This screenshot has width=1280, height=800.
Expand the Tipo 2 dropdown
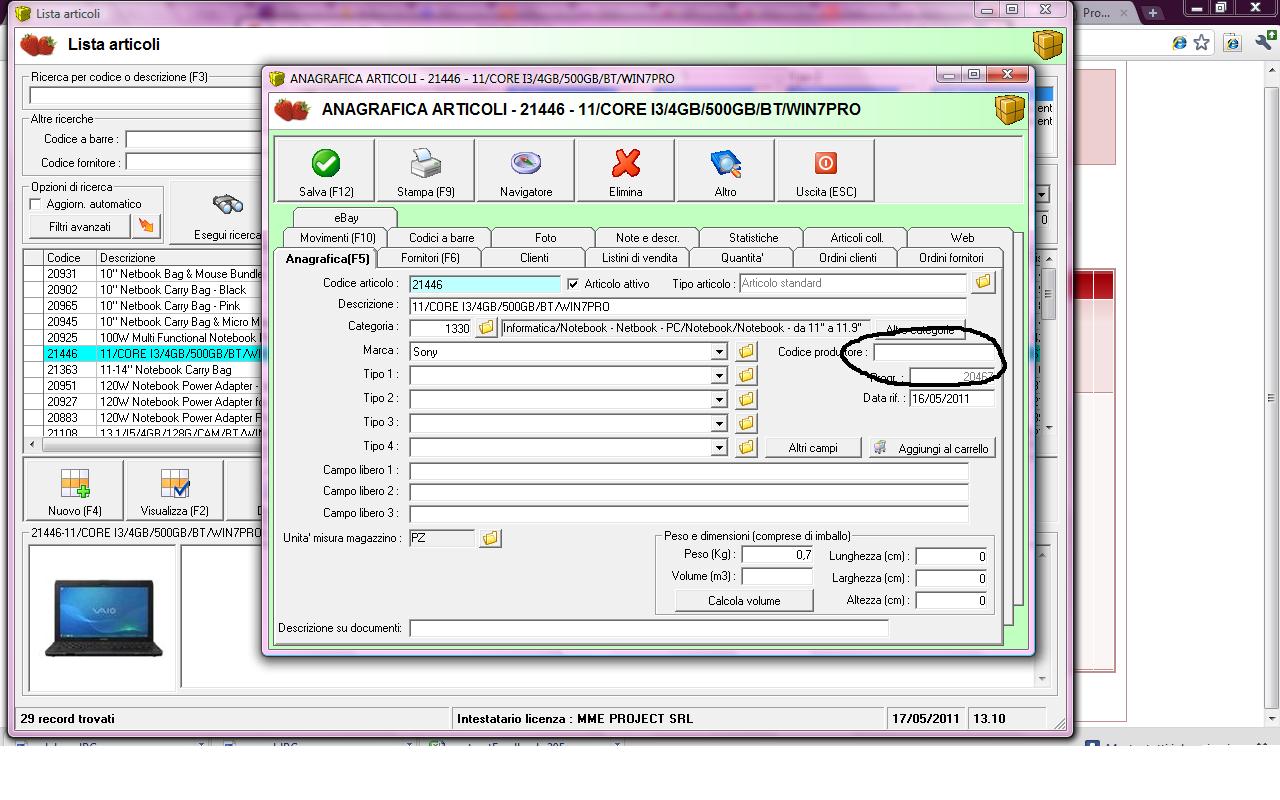click(718, 399)
